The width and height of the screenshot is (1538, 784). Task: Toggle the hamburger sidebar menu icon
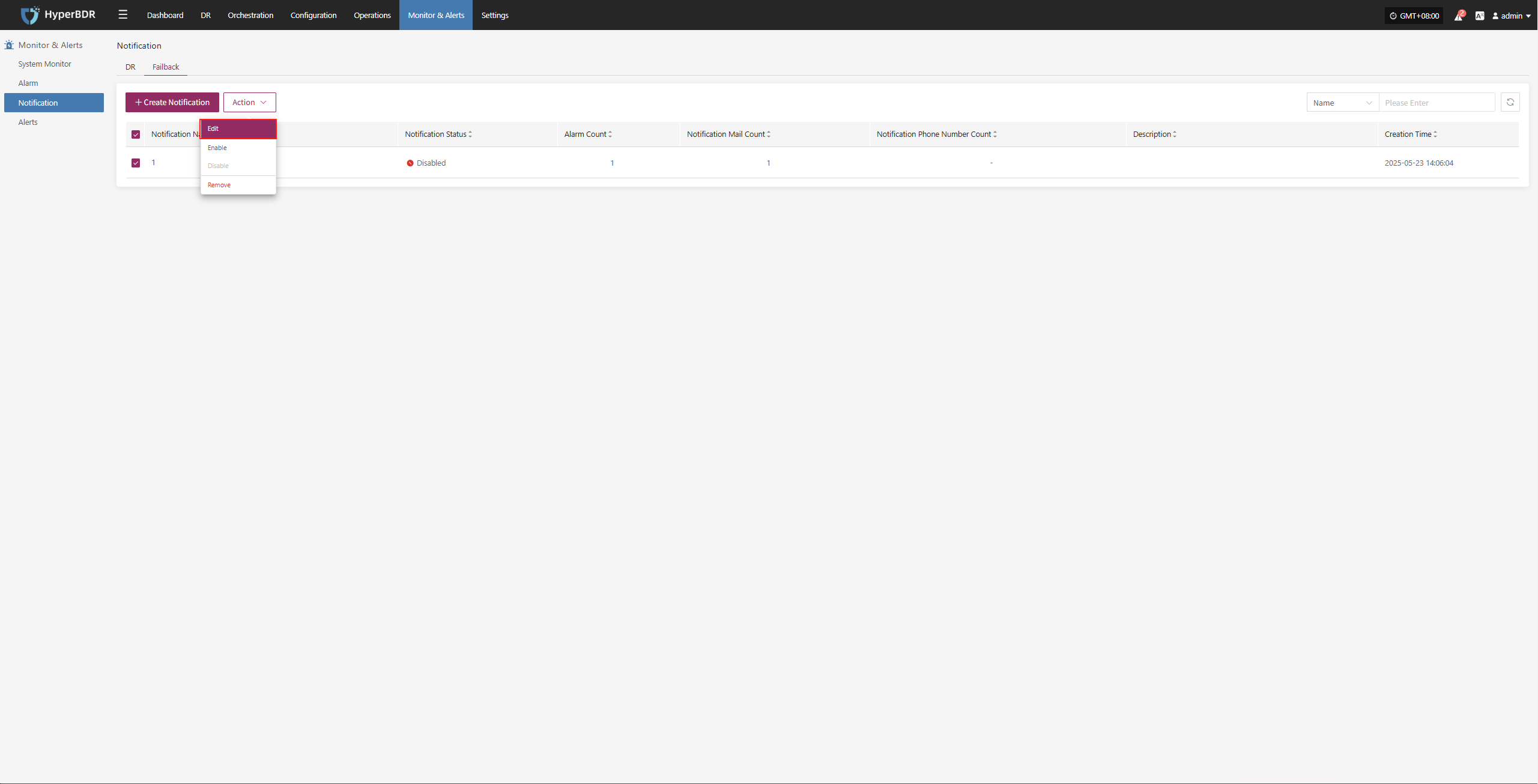(x=123, y=15)
